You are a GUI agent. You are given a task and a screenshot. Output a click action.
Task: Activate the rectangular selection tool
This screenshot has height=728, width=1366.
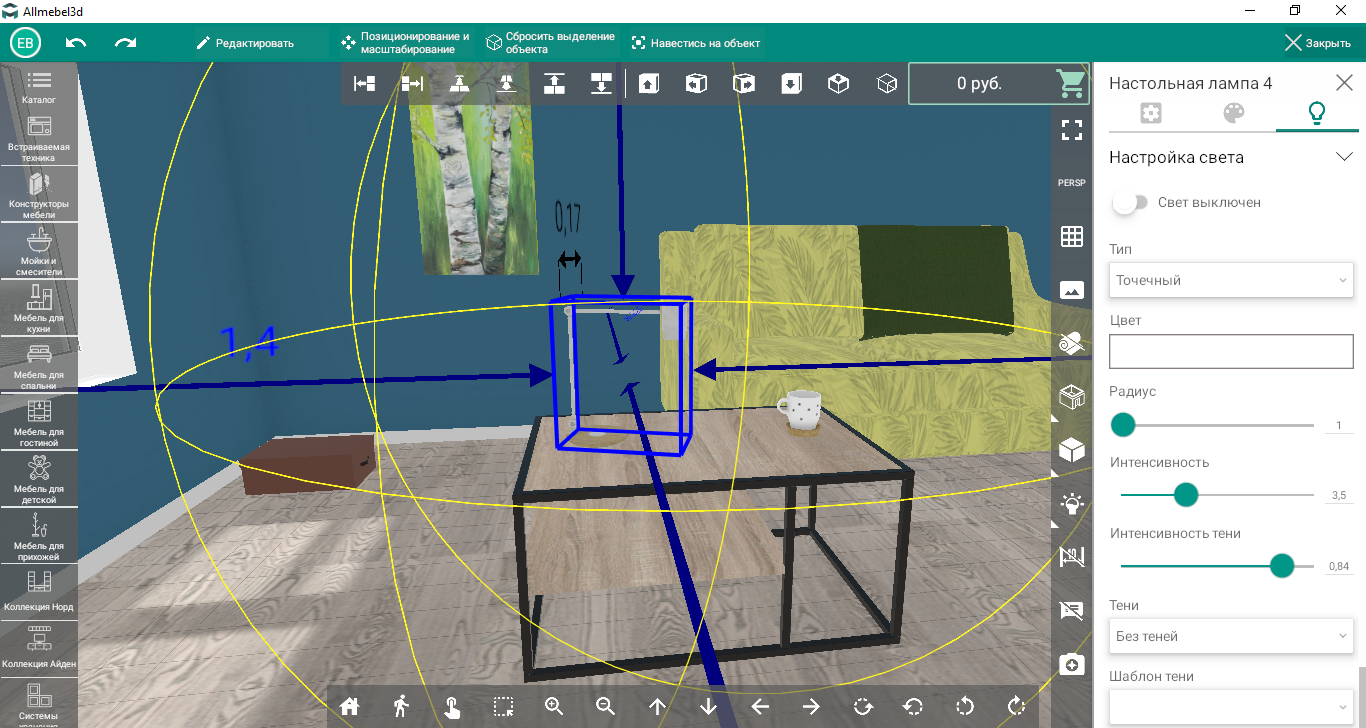pos(503,706)
